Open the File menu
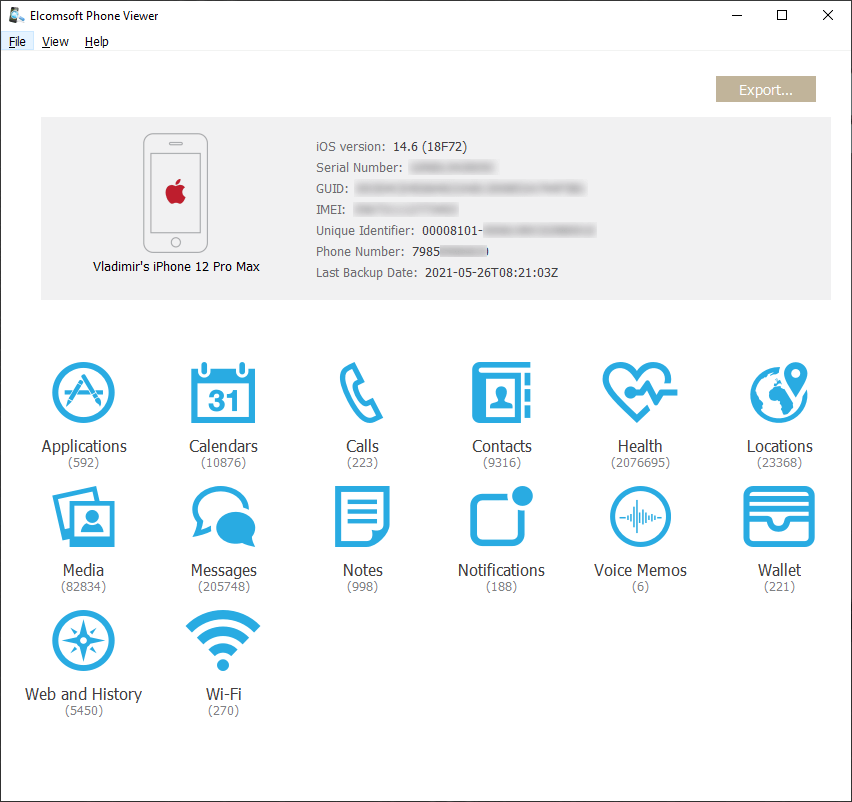The width and height of the screenshot is (852, 802). point(17,41)
